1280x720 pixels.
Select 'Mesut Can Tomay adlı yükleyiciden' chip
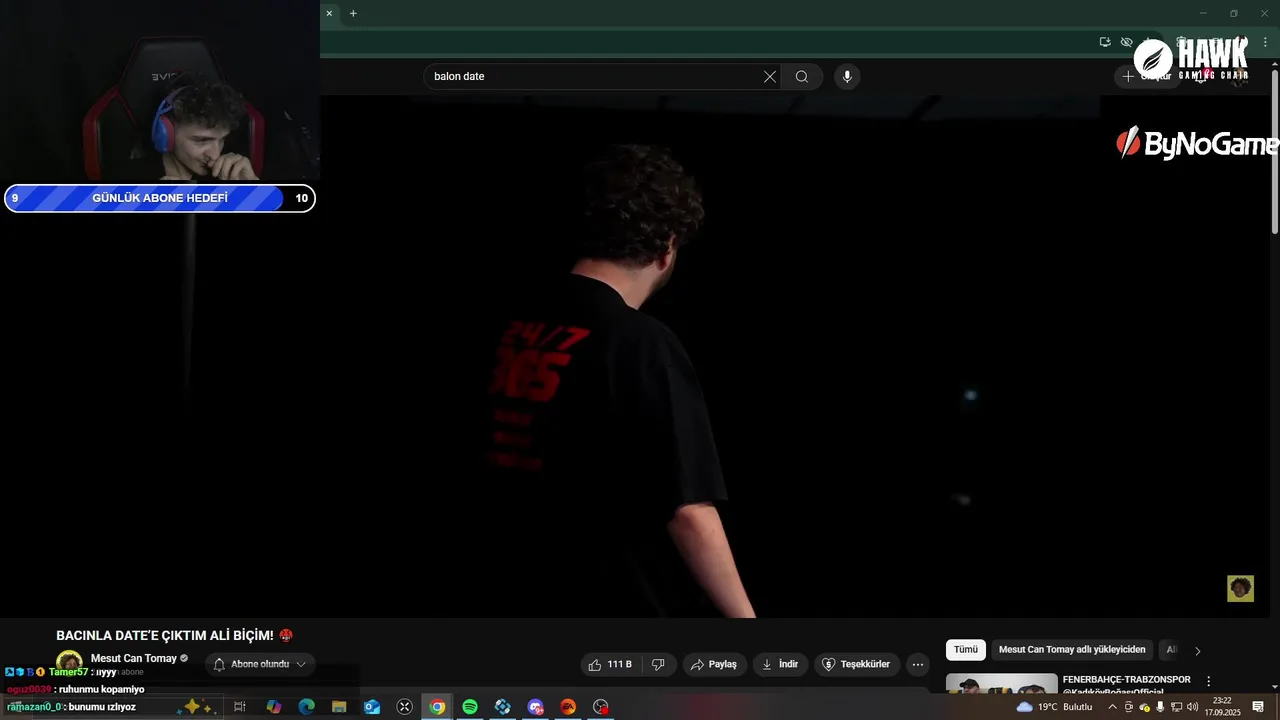pos(1072,650)
